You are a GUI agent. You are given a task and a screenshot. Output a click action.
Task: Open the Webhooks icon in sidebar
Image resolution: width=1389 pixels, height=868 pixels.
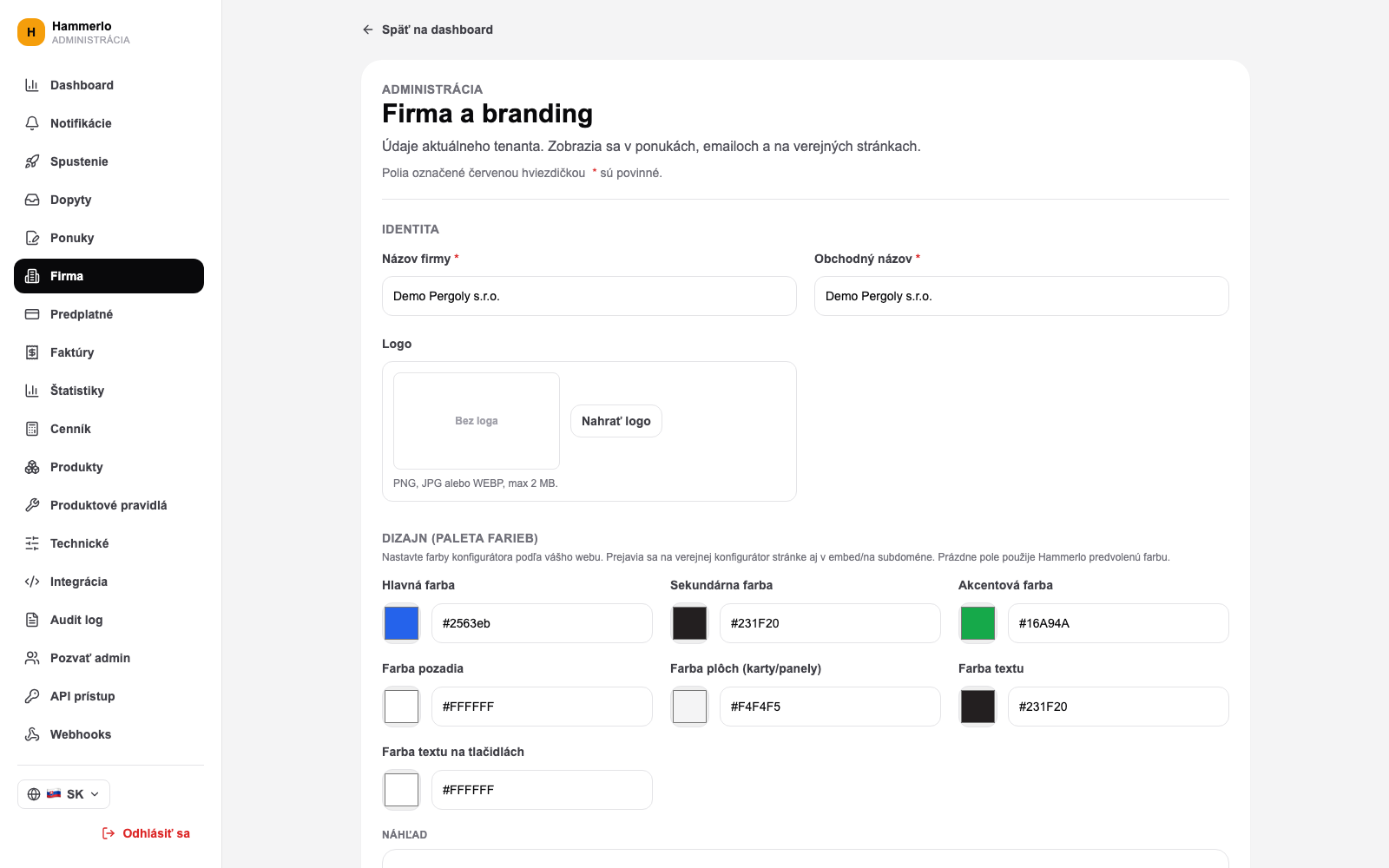[32, 734]
